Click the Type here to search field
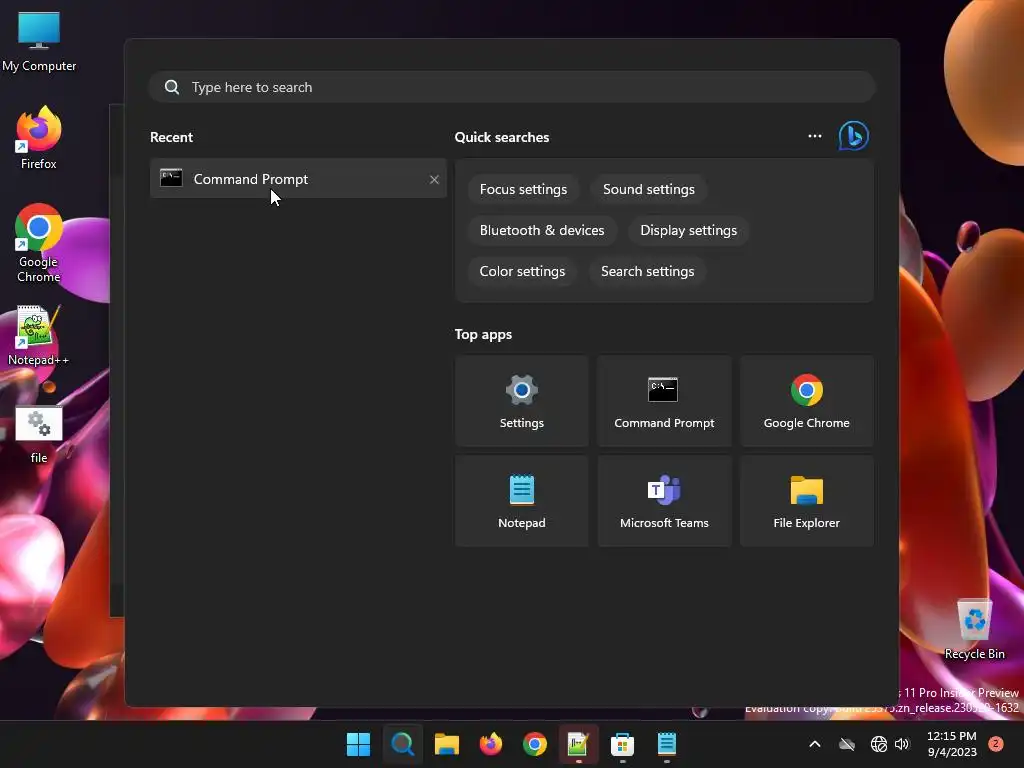1024x768 pixels. pos(512,87)
